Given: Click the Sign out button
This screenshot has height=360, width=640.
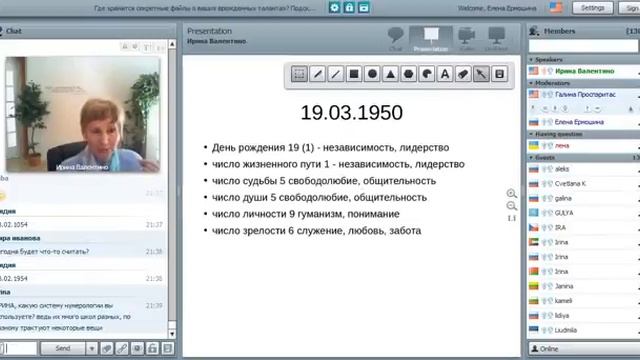Looking at the screenshot, I should (x=630, y=8).
